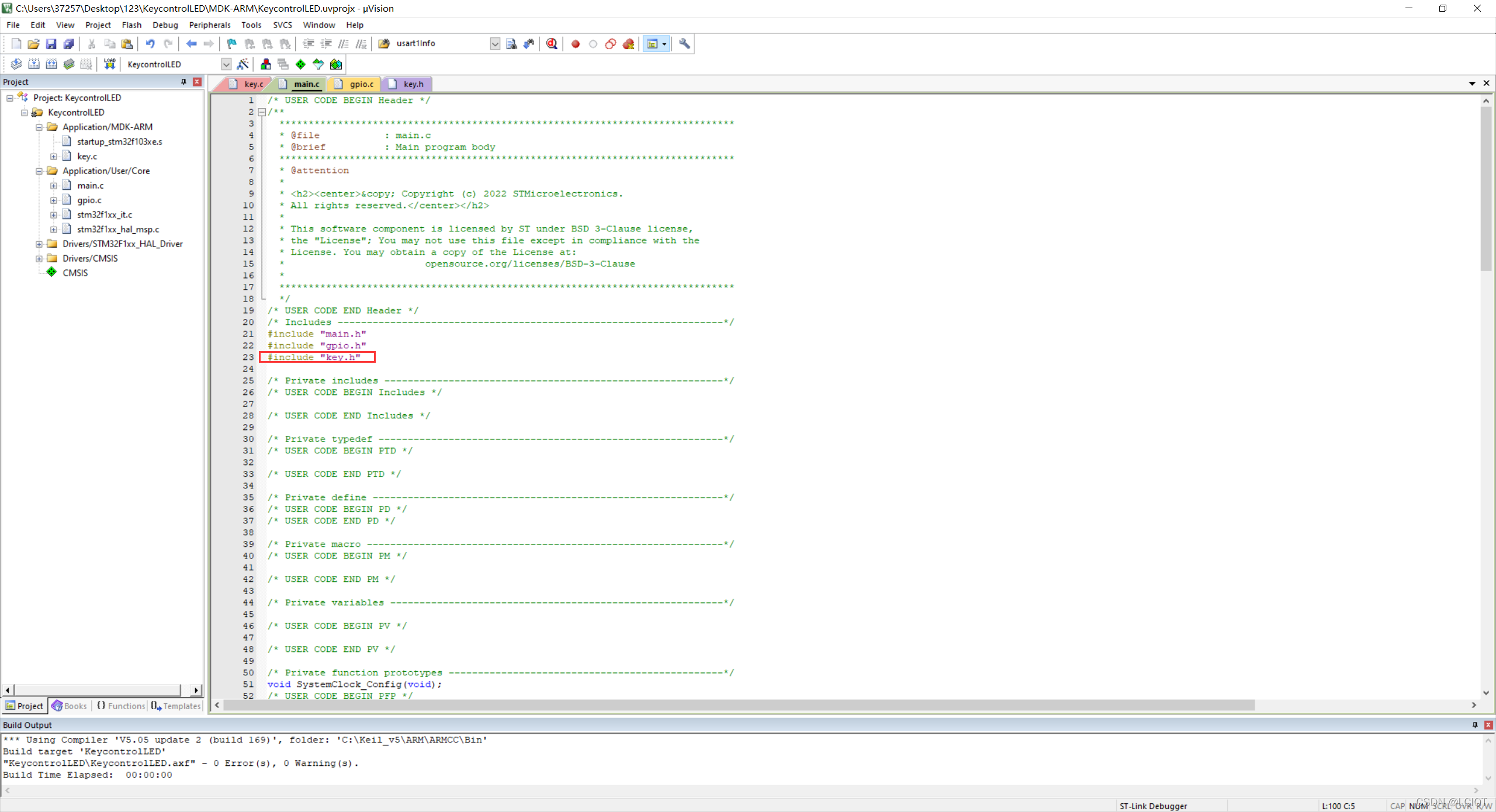Viewport: 1496px width, 812px height.
Task: Open the Flash menu
Action: (131, 25)
